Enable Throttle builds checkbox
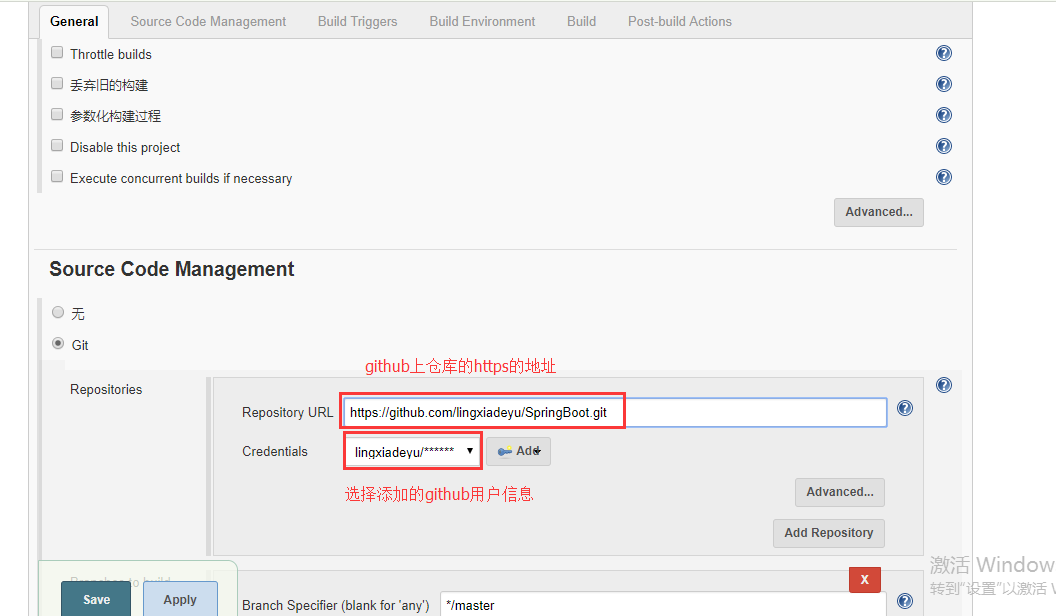The height and width of the screenshot is (616, 1056). point(57,53)
